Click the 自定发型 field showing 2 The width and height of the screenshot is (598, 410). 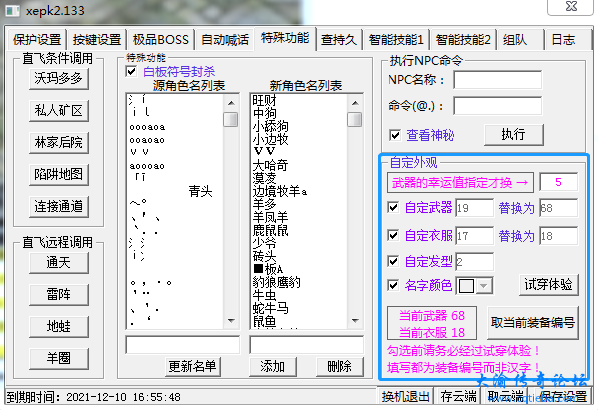pyautogui.click(x=475, y=262)
